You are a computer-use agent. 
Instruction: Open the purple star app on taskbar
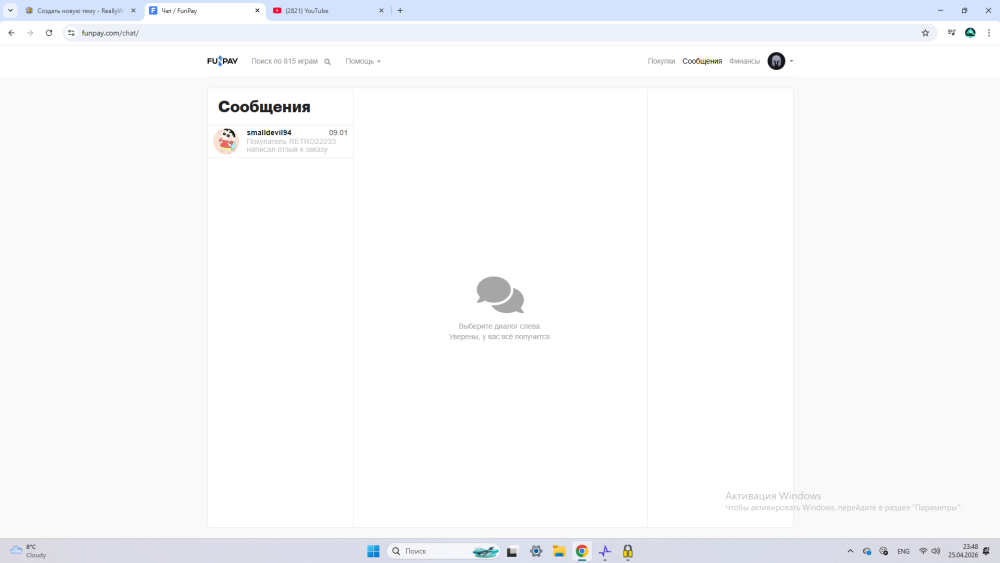[605, 552]
